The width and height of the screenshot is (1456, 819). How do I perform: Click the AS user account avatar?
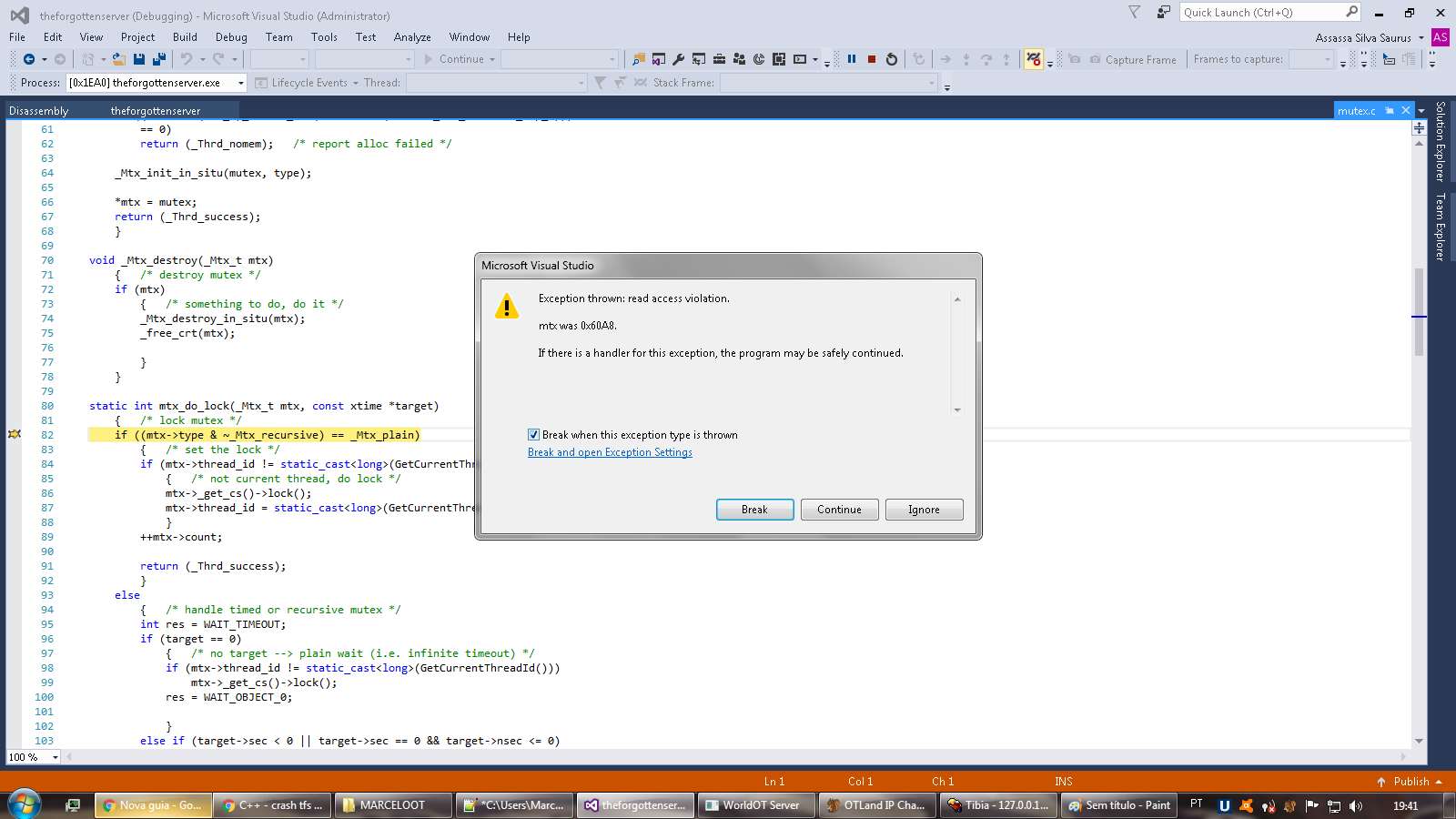(x=1440, y=37)
